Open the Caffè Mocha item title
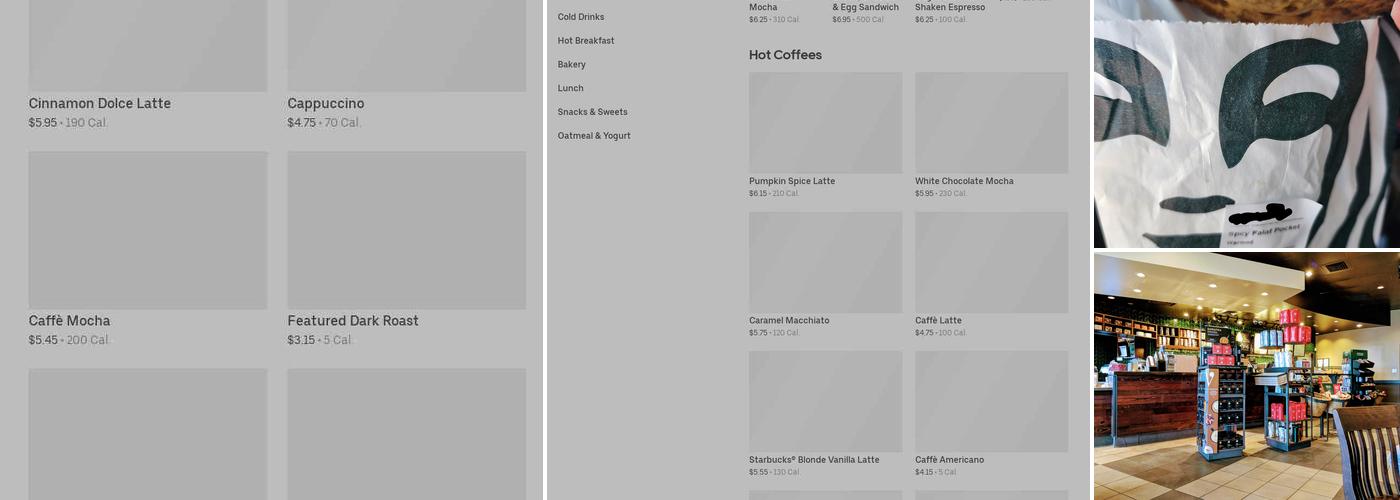The height and width of the screenshot is (500, 1400). point(70,320)
